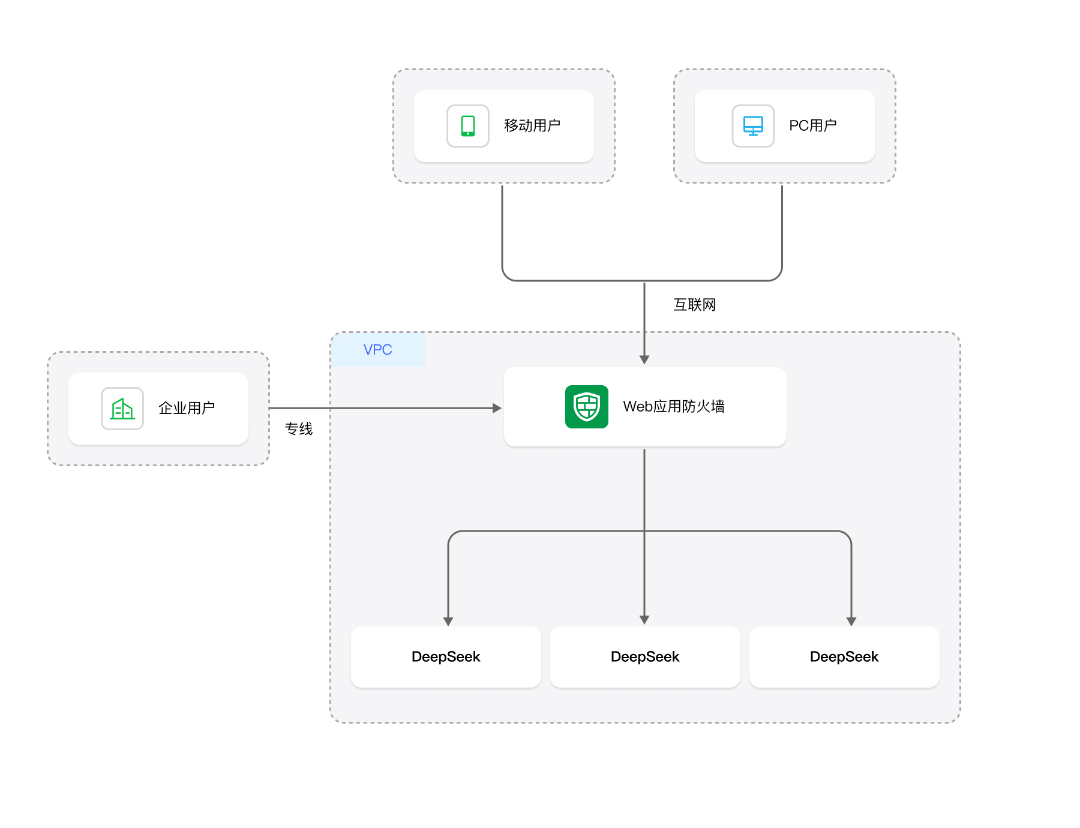Select the Web application firewall shield icon
The height and width of the screenshot is (828, 1080).
pyautogui.click(x=586, y=406)
